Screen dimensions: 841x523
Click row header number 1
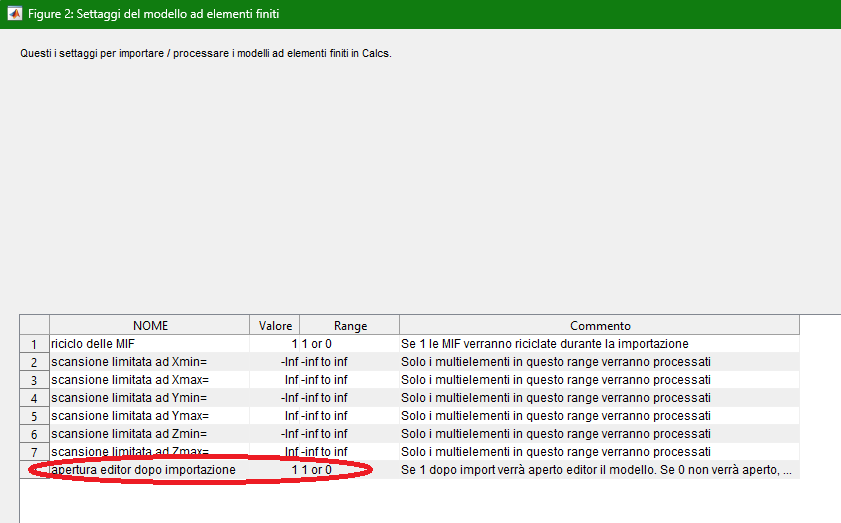click(x=34, y=344)
